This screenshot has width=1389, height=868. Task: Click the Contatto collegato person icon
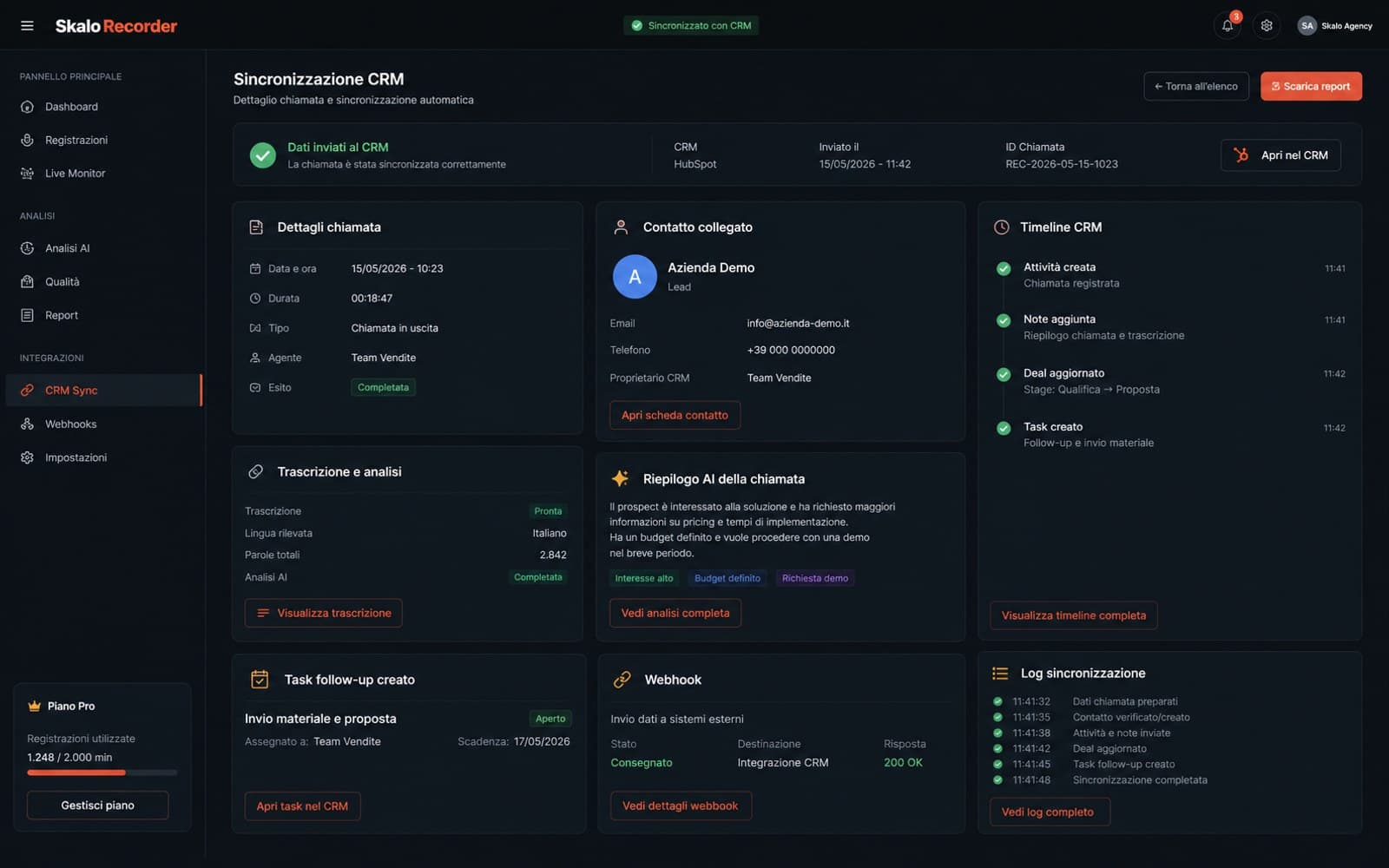[621, 227]
